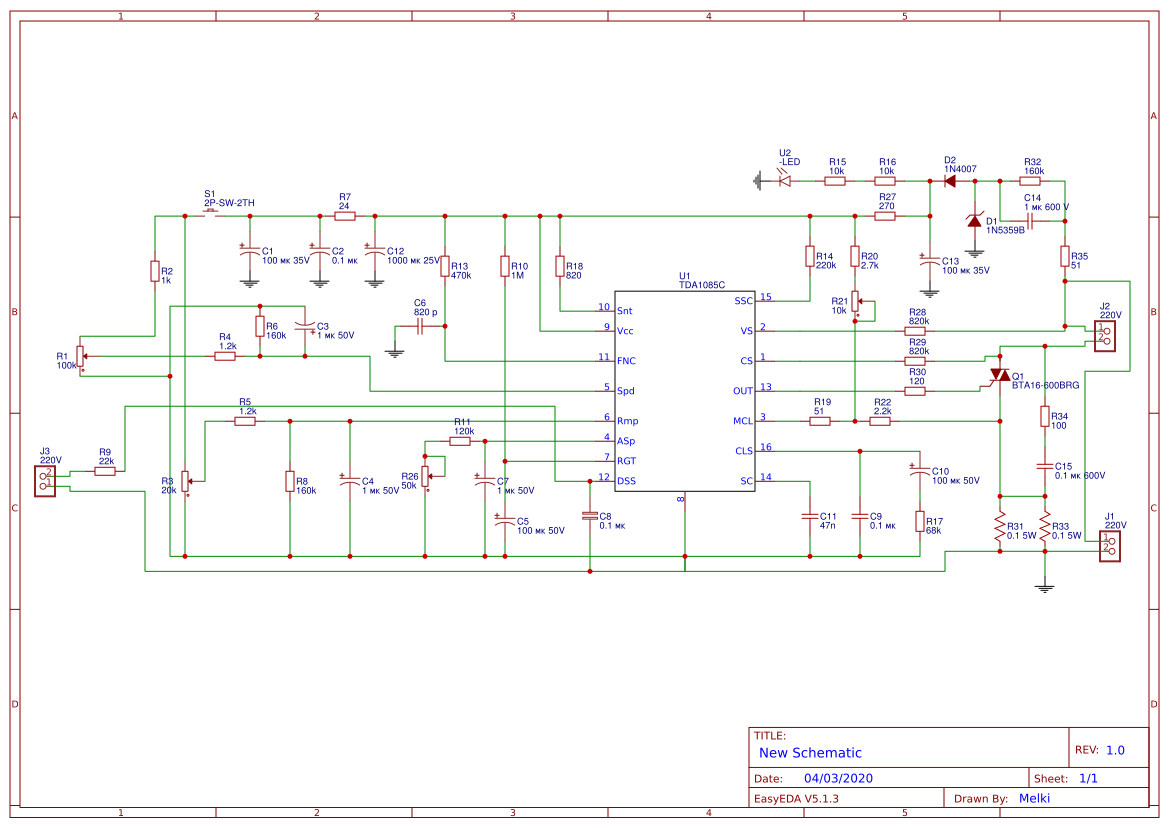Screen dimensions: 1169x828
Task: Select the TDA1085C chip U1
Action: tap(684, 390)
